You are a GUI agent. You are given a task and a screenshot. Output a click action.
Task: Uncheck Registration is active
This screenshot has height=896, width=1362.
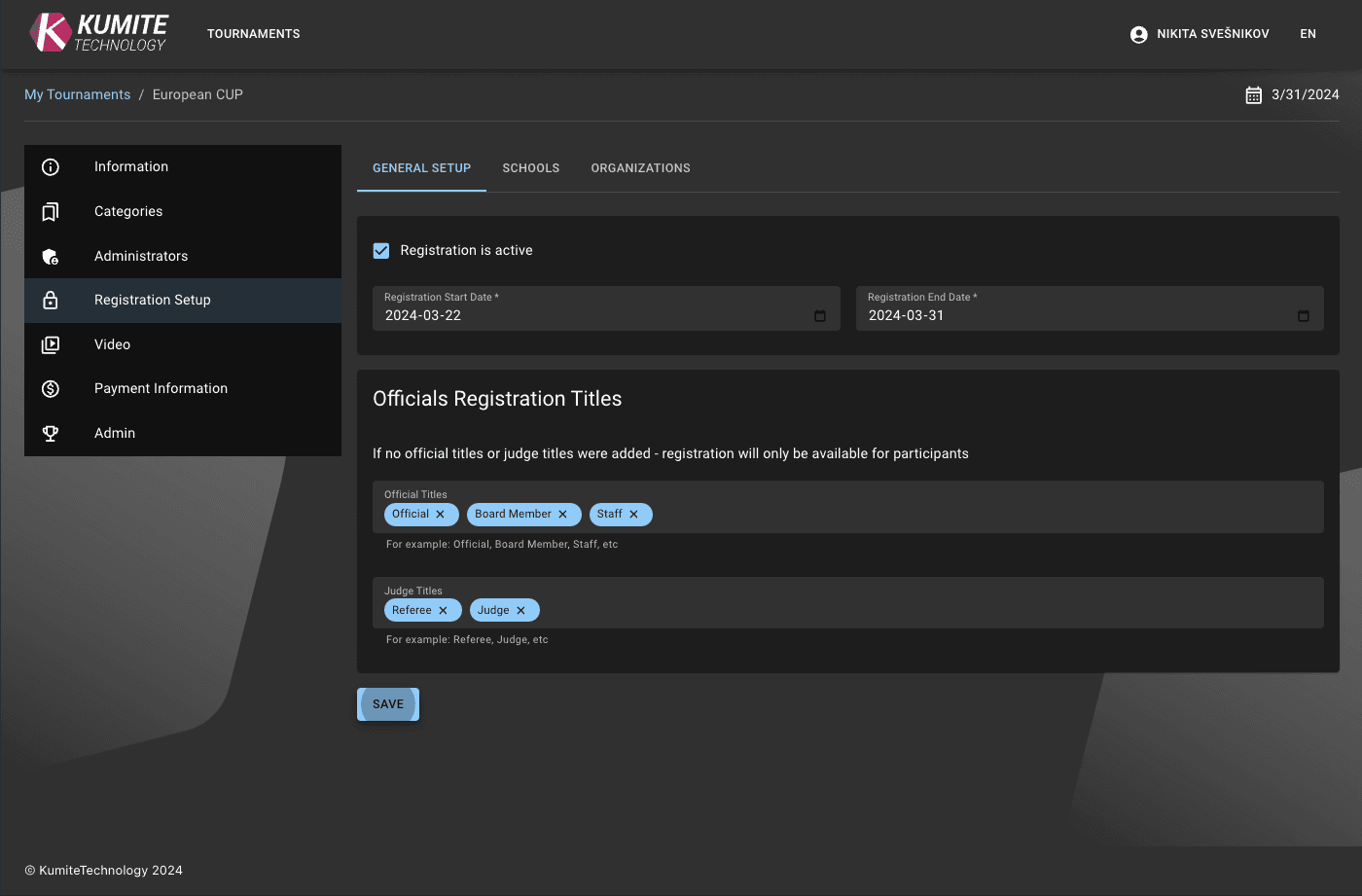(380, 250)
